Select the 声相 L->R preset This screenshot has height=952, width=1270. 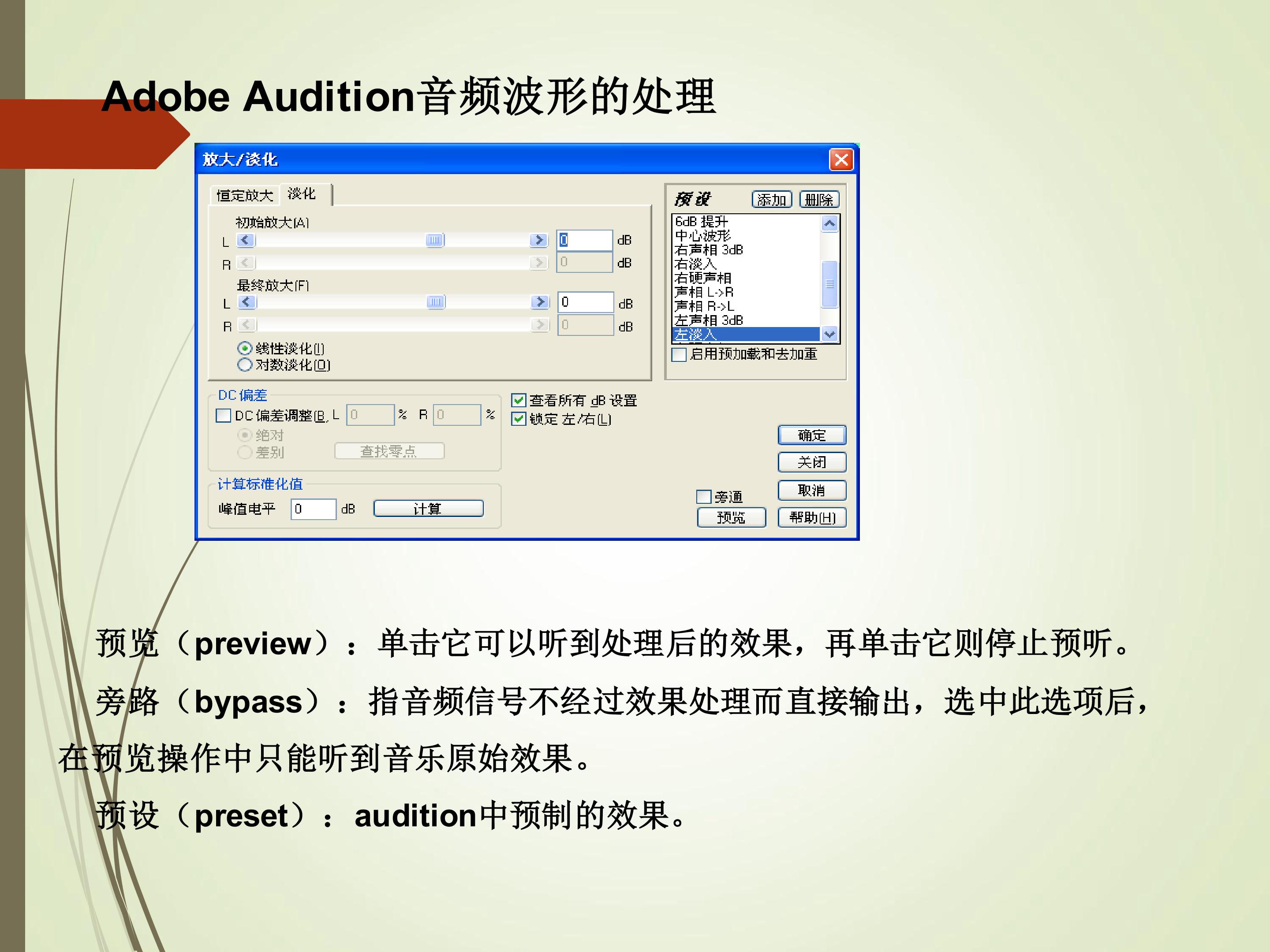[x=746, y=292]
